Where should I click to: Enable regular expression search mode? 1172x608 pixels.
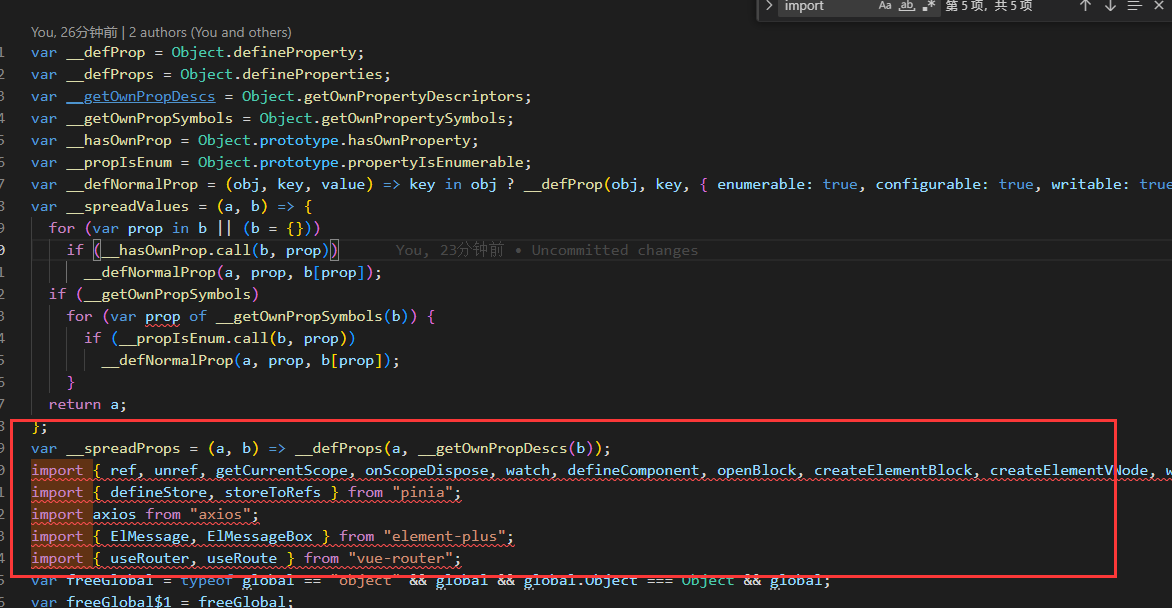(928, 7)
